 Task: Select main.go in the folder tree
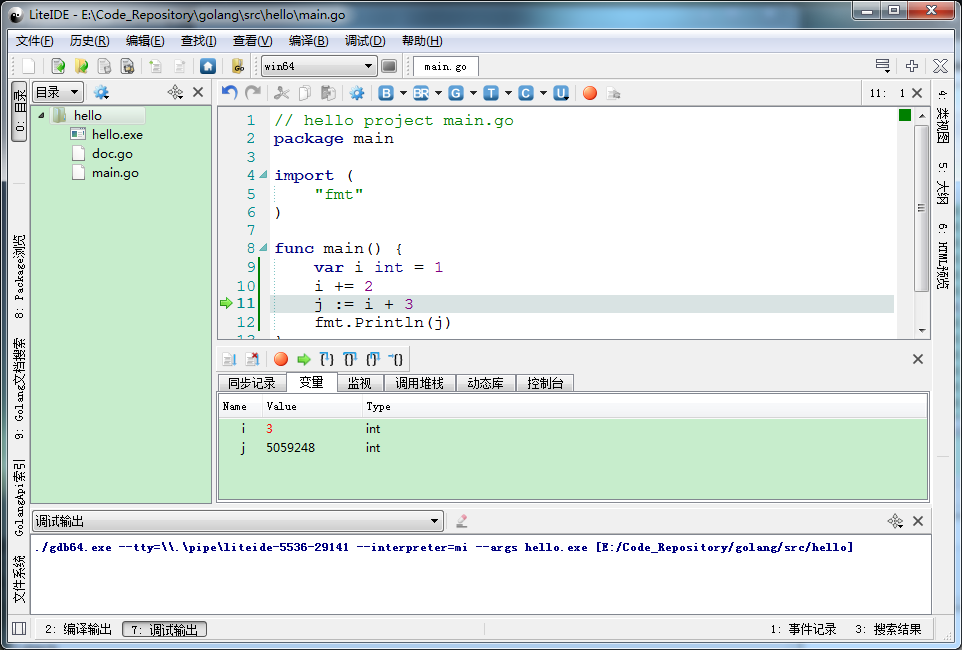tap(115, 173)
